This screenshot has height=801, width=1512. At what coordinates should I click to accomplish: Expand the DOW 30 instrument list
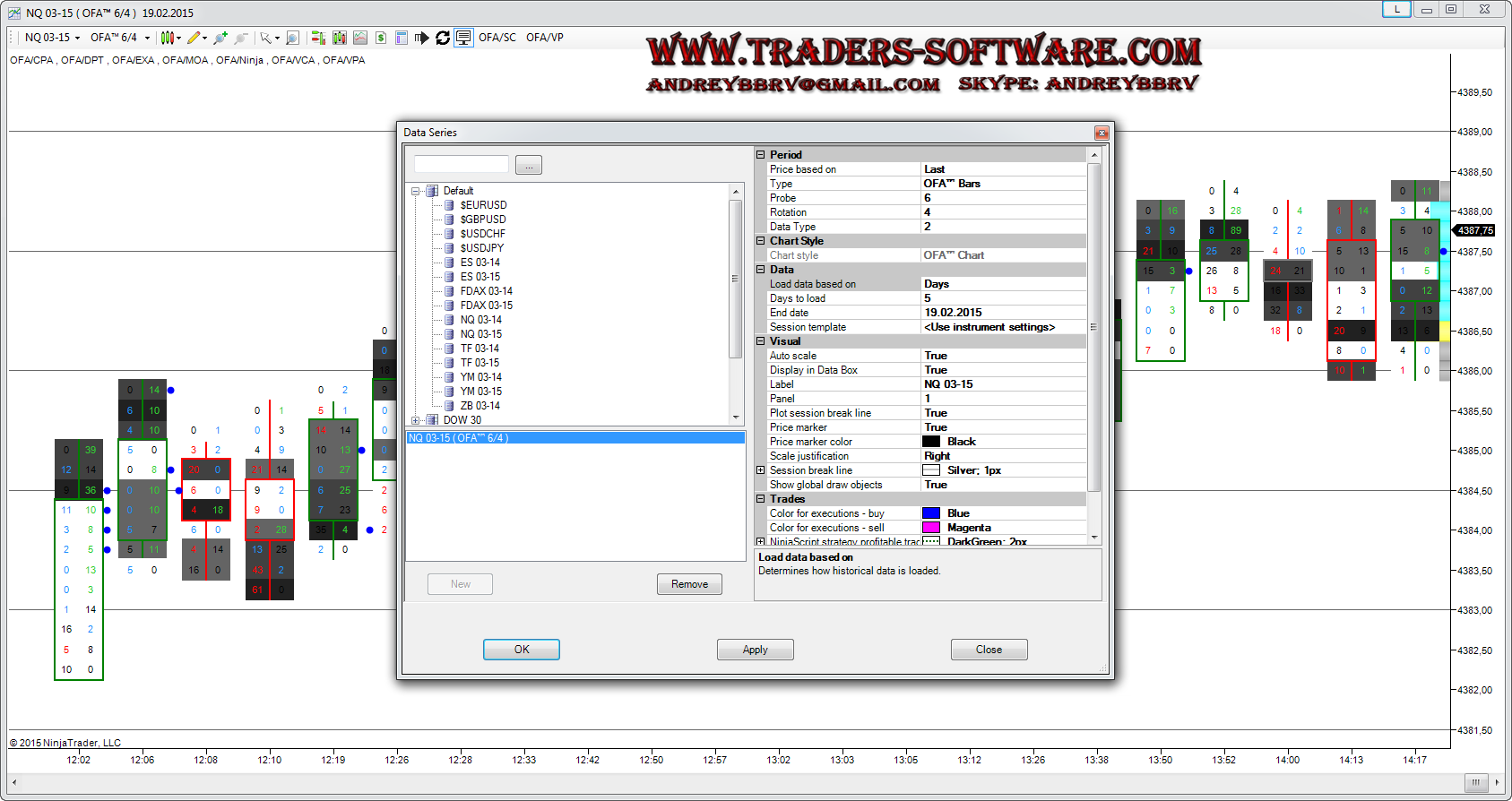(415, 420)
